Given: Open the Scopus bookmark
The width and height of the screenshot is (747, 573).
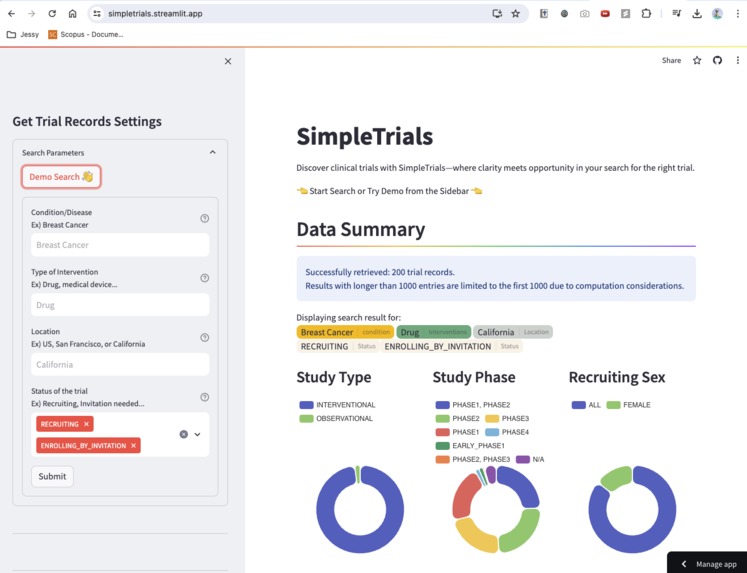Looking at the screenshot, I should coord(86,34).
